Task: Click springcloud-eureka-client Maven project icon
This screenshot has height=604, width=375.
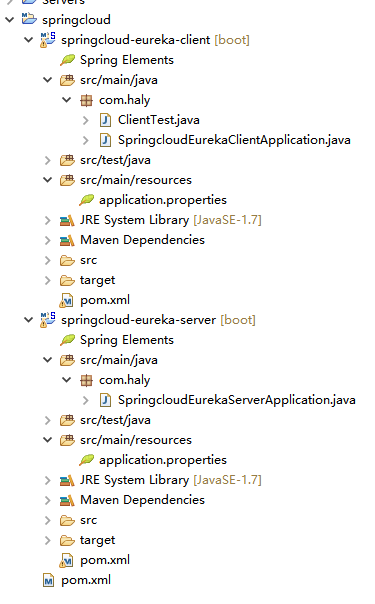Action: point(48,40)
